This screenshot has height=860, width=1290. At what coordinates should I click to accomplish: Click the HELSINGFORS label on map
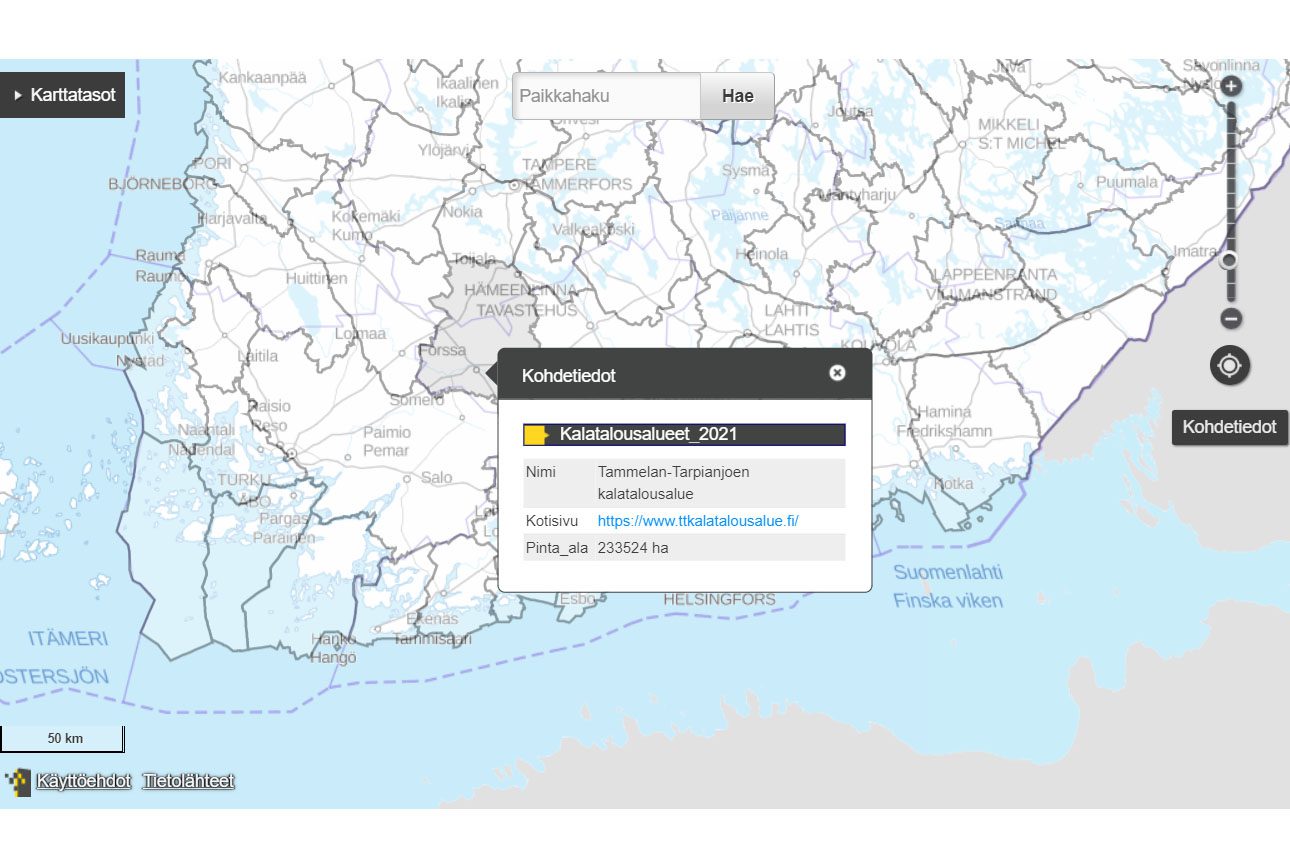(720, 600)
